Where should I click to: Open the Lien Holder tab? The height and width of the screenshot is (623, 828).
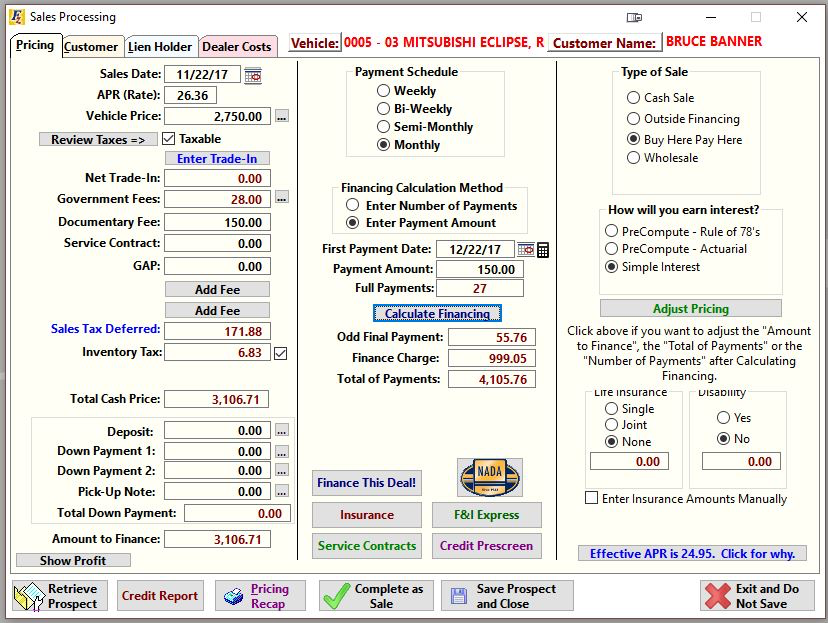tap(161, 47)
